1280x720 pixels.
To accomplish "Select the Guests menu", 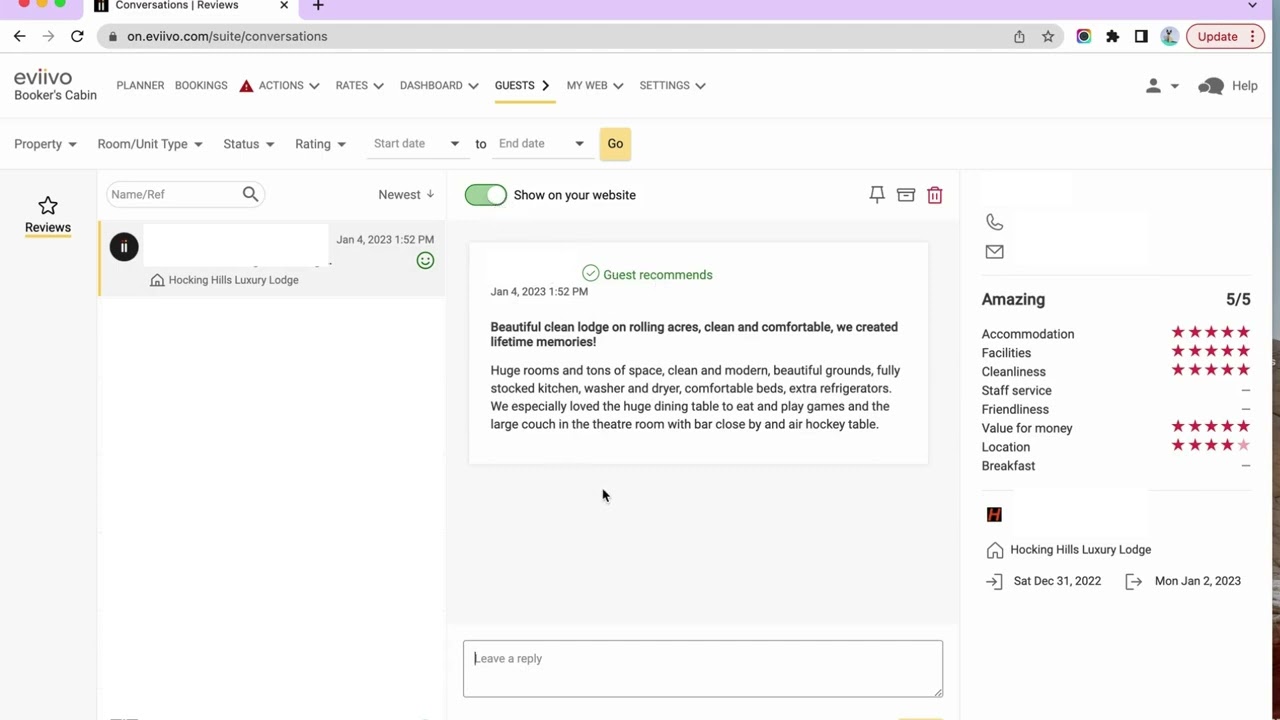I will (522, 86).
